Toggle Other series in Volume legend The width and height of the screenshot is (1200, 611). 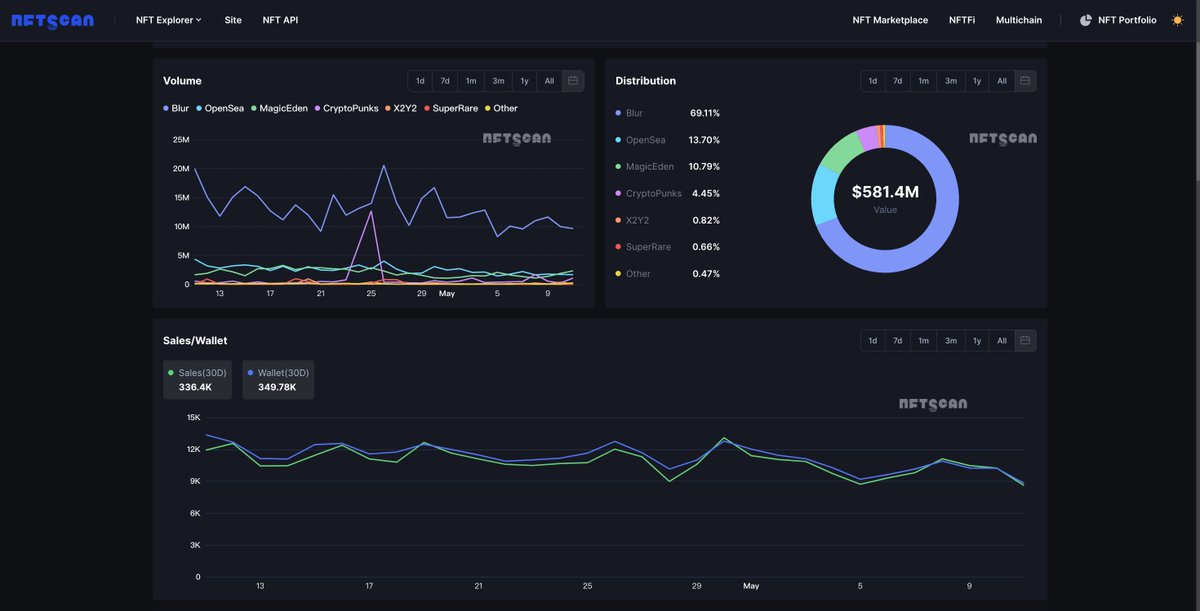click(501, 108)
